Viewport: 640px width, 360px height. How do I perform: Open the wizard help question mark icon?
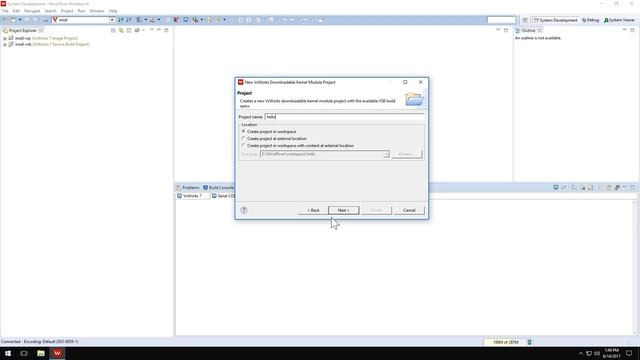(244, 210)
